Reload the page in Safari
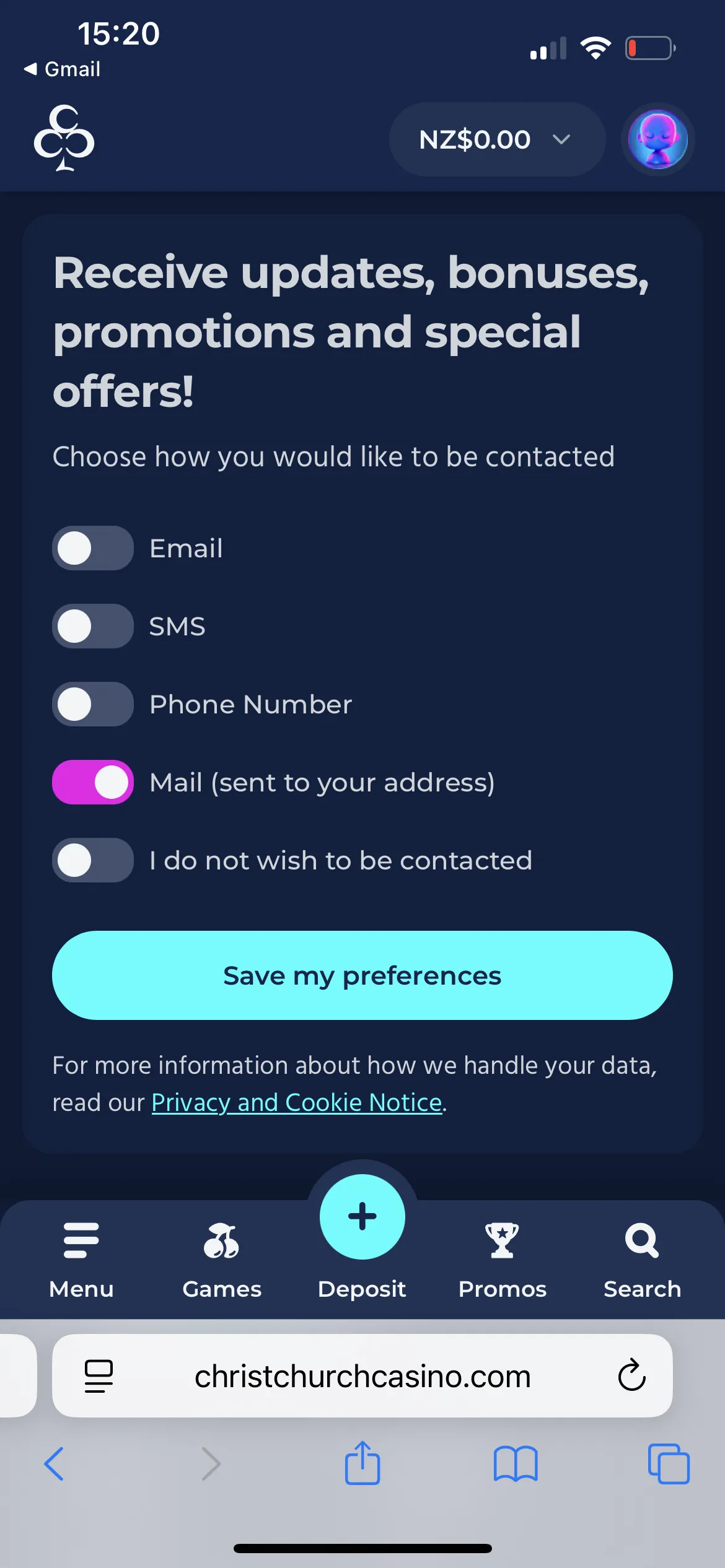The image size is (725, 1568). [631, 1376]
